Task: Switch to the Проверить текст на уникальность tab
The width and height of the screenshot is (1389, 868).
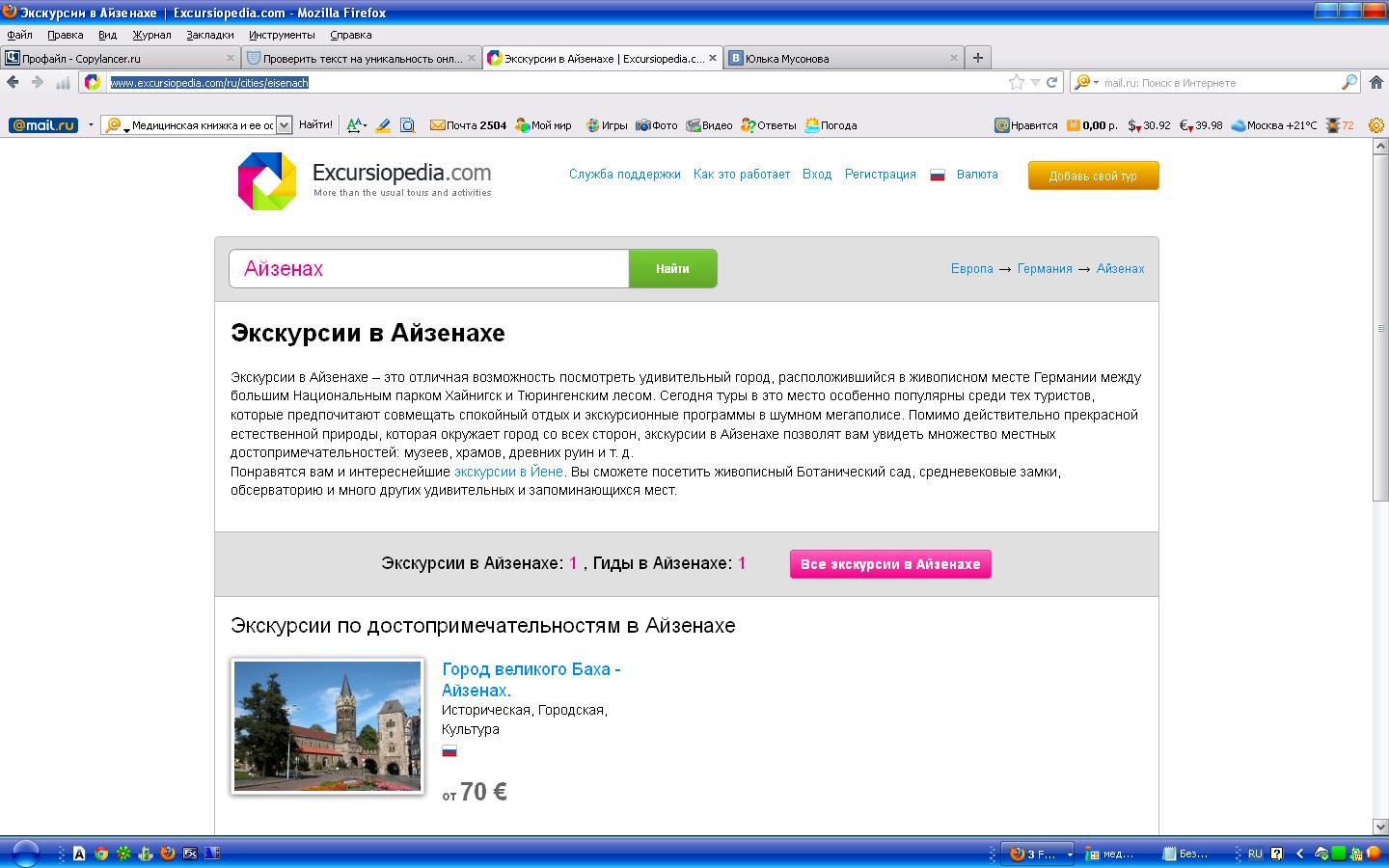Action: point(362,58)
